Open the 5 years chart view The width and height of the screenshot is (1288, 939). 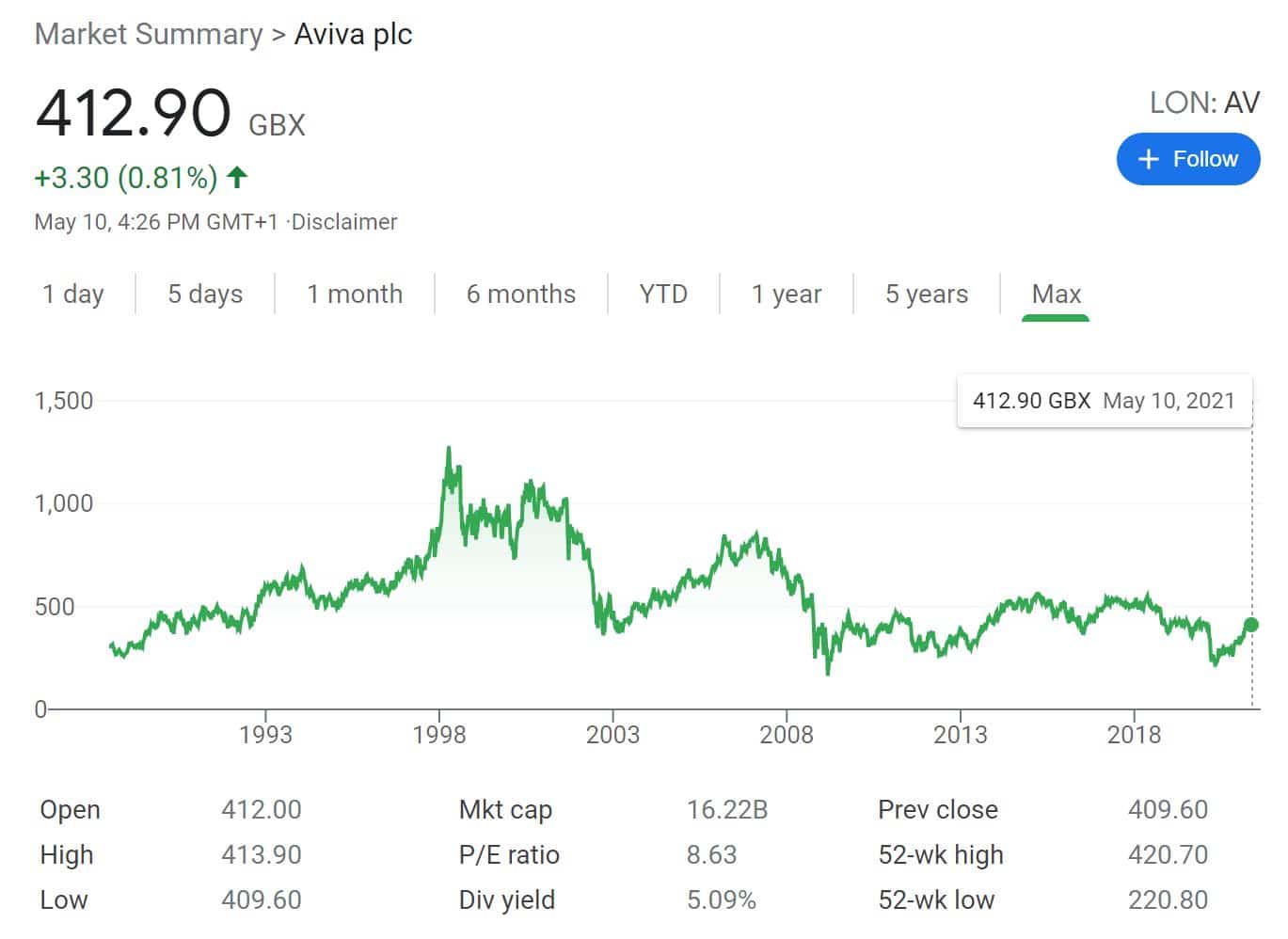coord(925,294)
